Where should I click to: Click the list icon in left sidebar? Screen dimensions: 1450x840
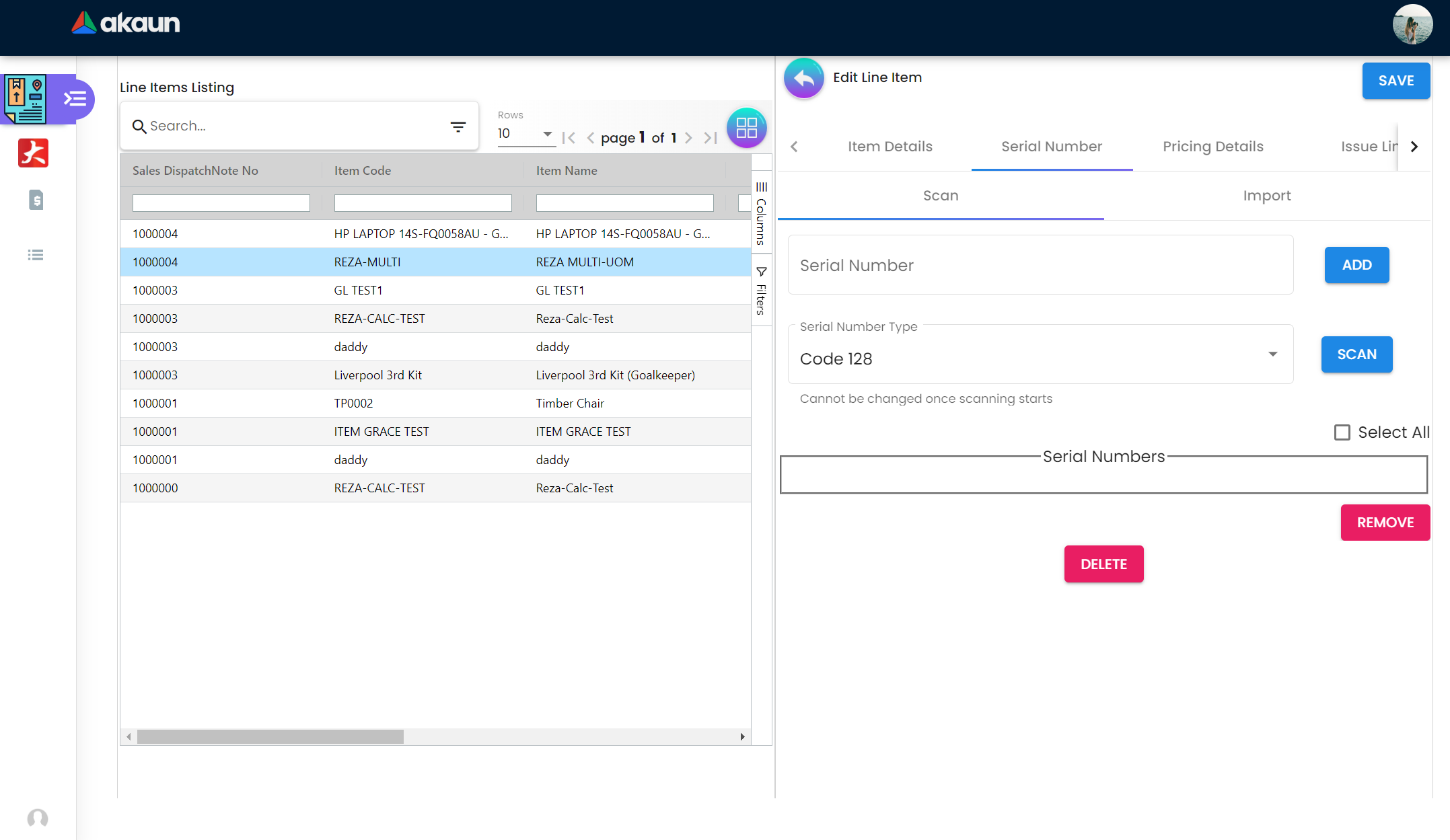[x=36, y=255]
